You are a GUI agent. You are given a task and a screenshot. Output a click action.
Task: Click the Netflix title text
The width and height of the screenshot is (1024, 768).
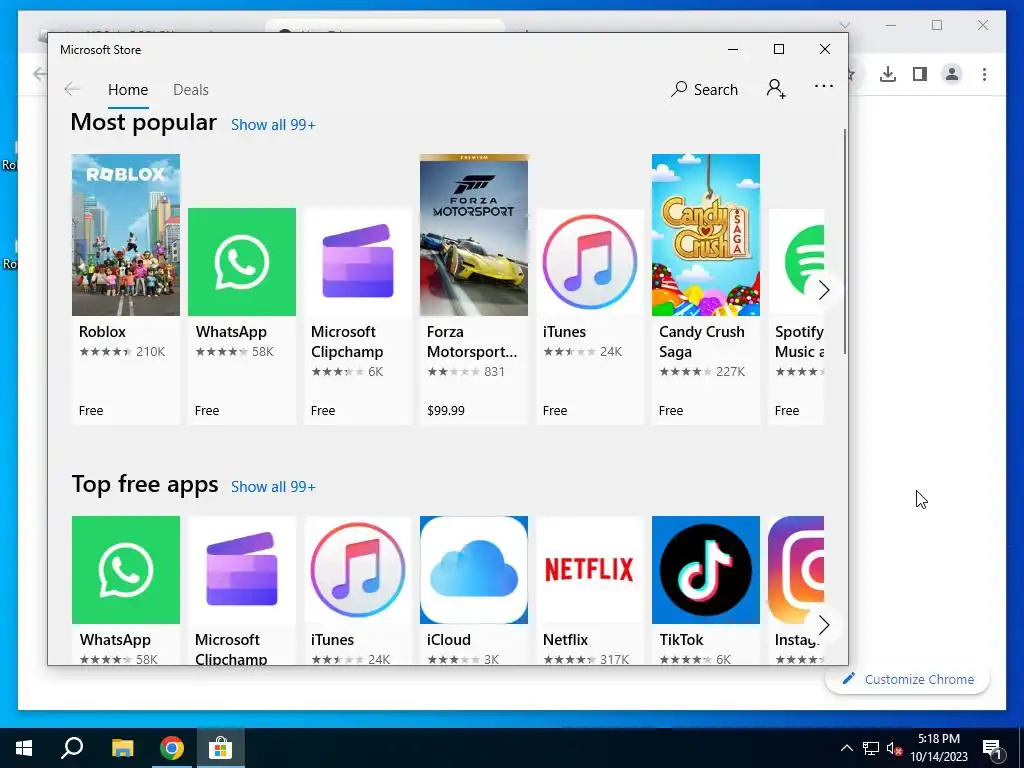[x=566, y=640]
